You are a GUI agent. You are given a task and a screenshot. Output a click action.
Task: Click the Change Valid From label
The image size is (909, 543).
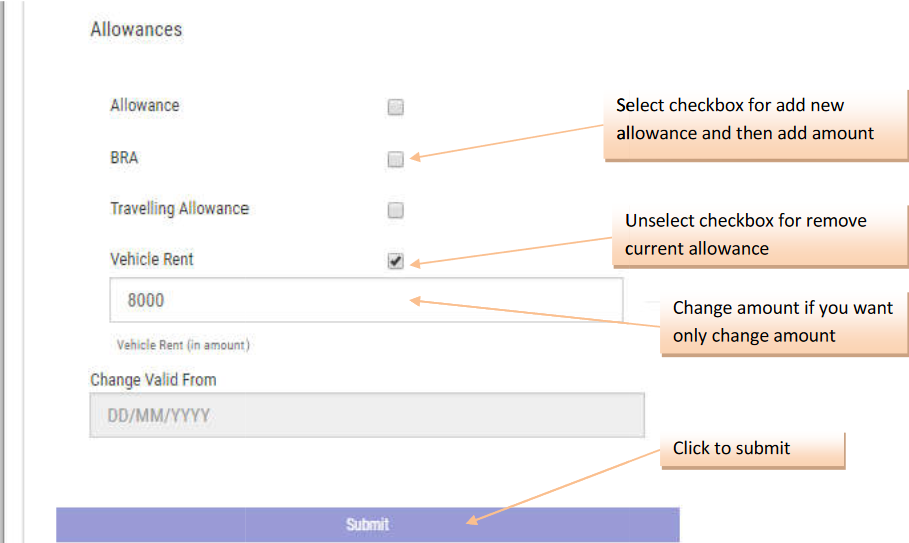point(153,380)
